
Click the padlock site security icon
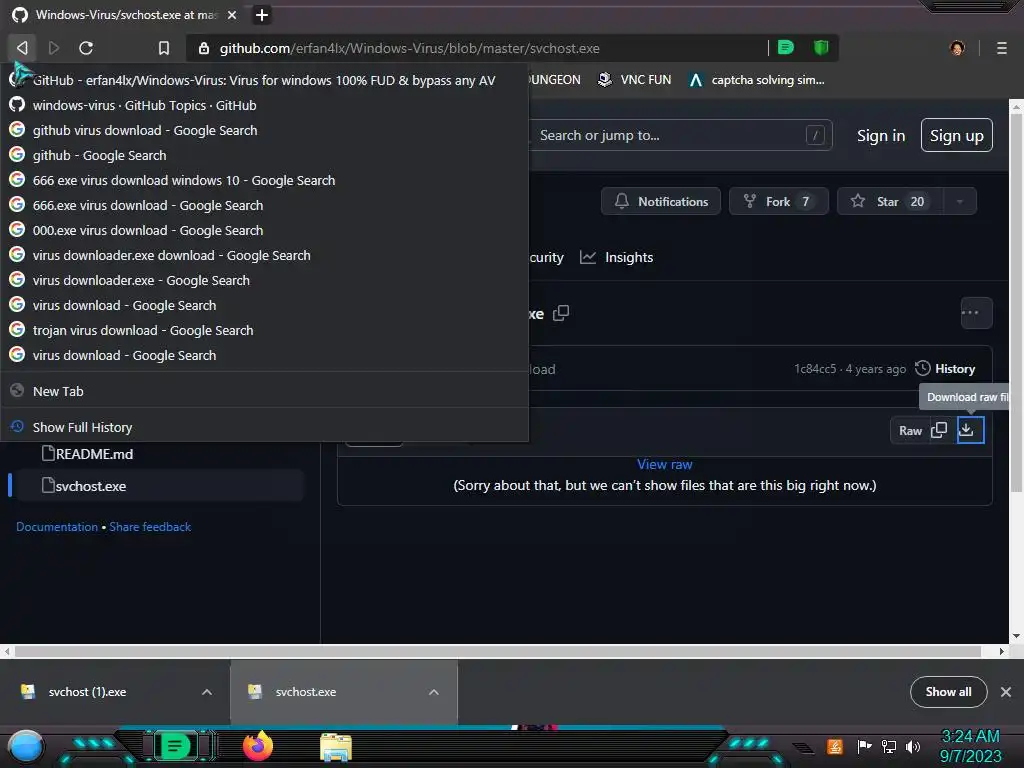click(x=204, y=48)
